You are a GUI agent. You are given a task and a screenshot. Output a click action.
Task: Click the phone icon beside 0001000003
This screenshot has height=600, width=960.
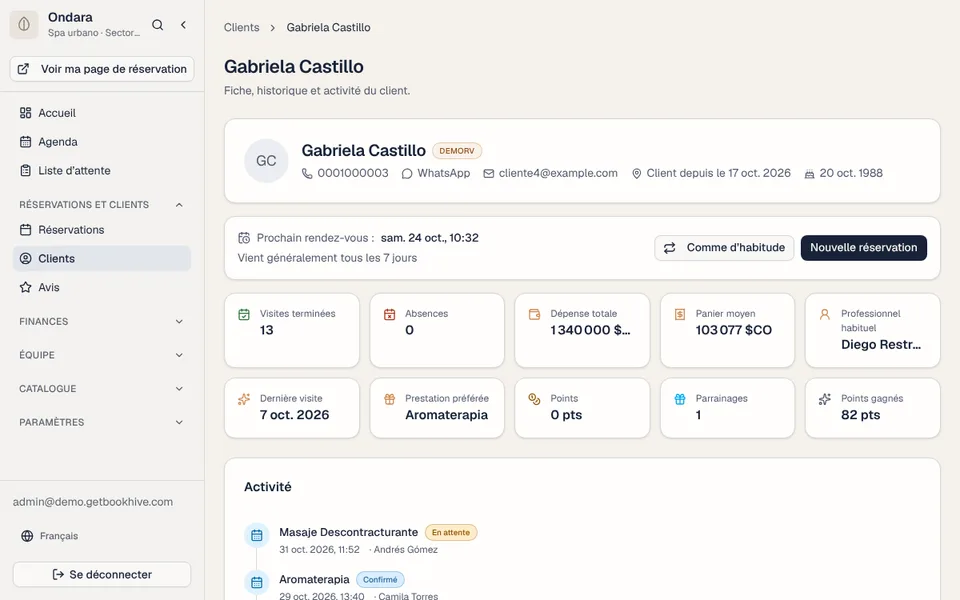click(307, 174)
